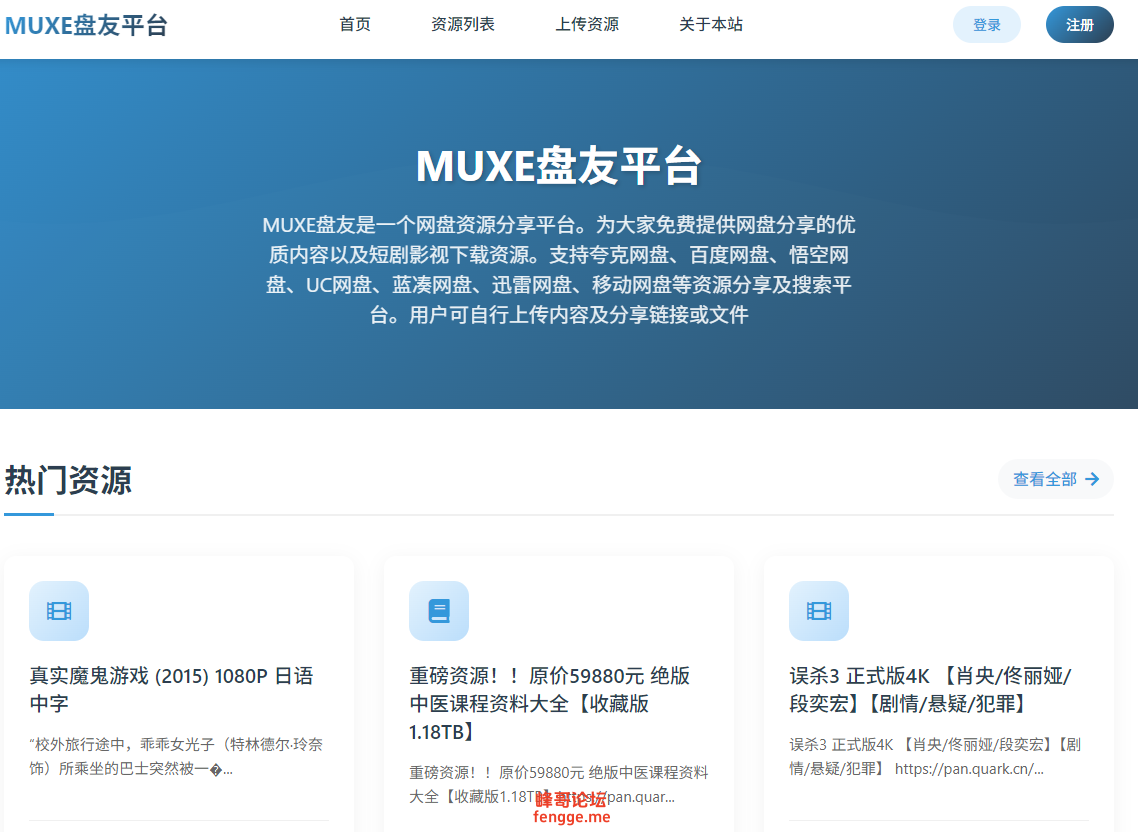Click the hero paragraph beginning MUXE盘友是一个网盘资源分享平台
Screen dimensions: 1138x832
(559, 269)
